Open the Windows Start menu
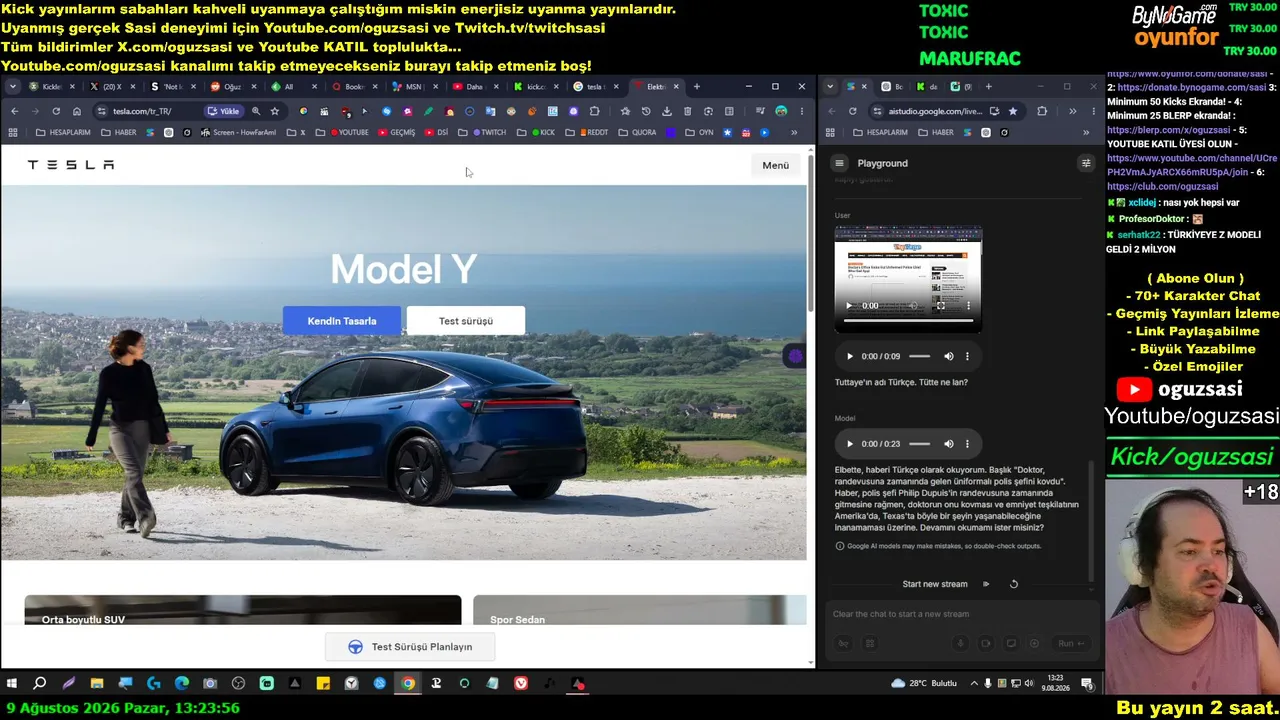This screenshot has height=720, width=1280. pos(12,684)
